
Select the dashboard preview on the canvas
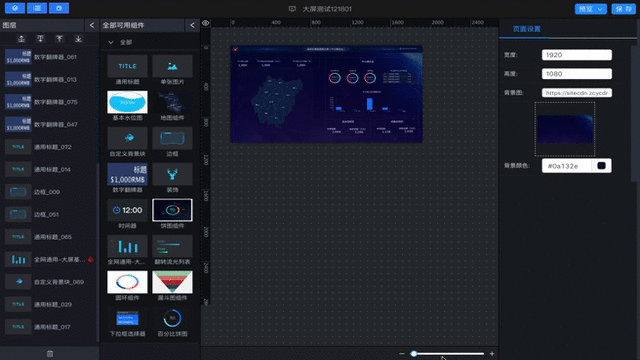tap(327, 94)
